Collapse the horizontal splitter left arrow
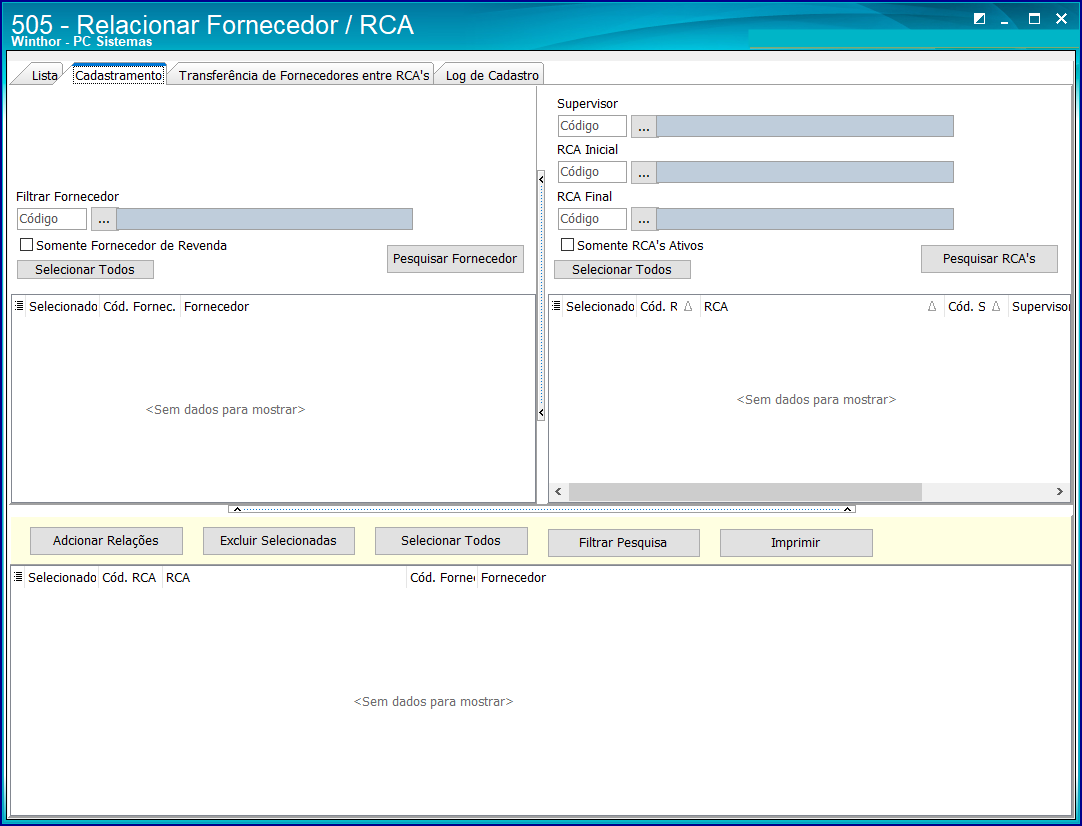Image resolution: width=1082 pixels, height=826 pixels. click(237, 509)
